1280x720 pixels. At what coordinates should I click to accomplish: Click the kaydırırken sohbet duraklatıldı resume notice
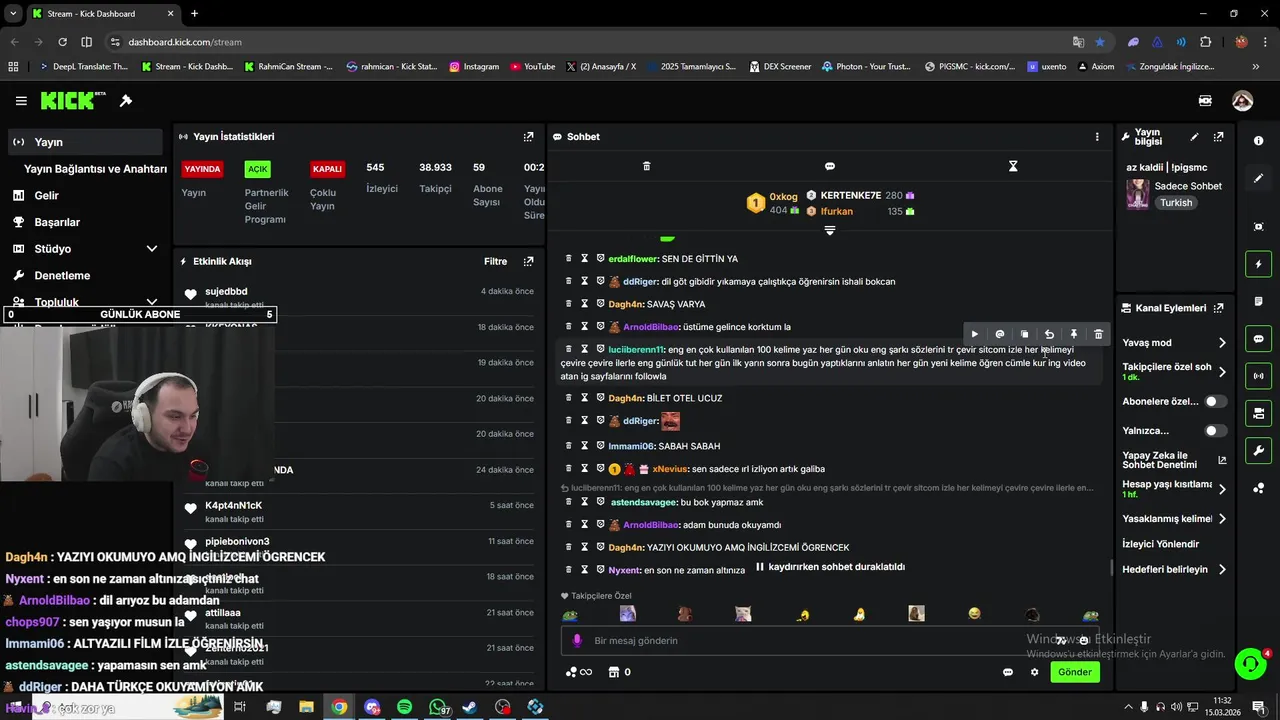[830, 567]
